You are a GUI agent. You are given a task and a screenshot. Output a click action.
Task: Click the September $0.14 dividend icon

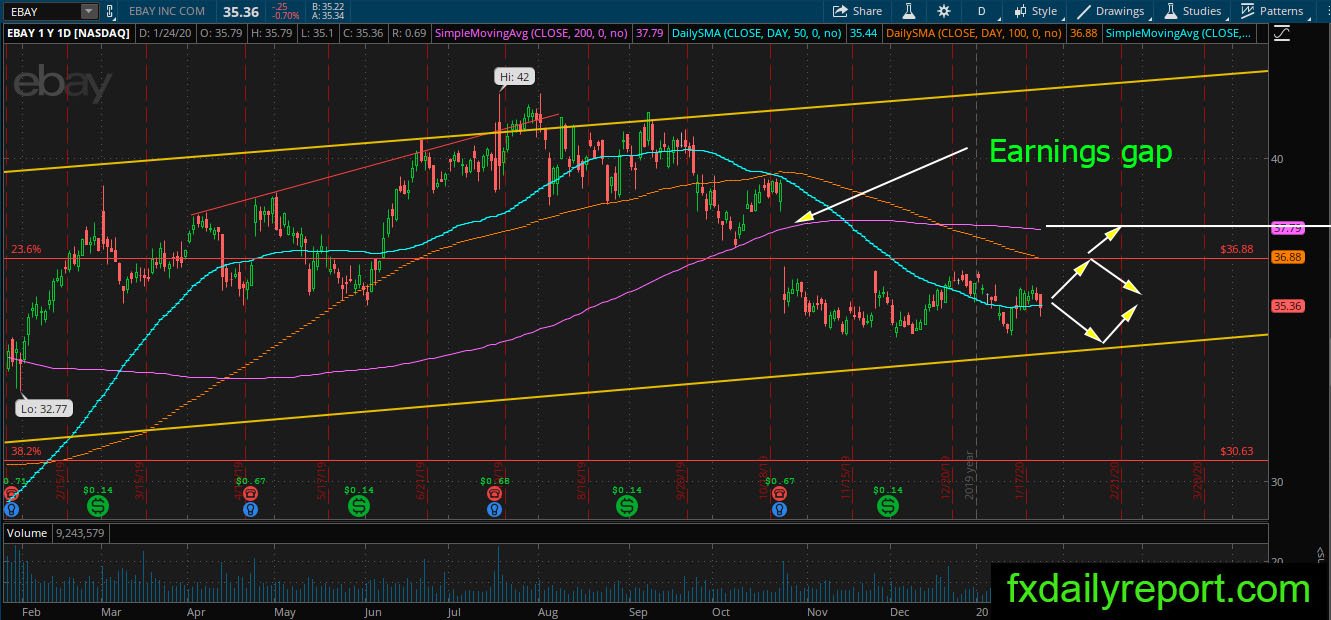[x=627, y=507]
